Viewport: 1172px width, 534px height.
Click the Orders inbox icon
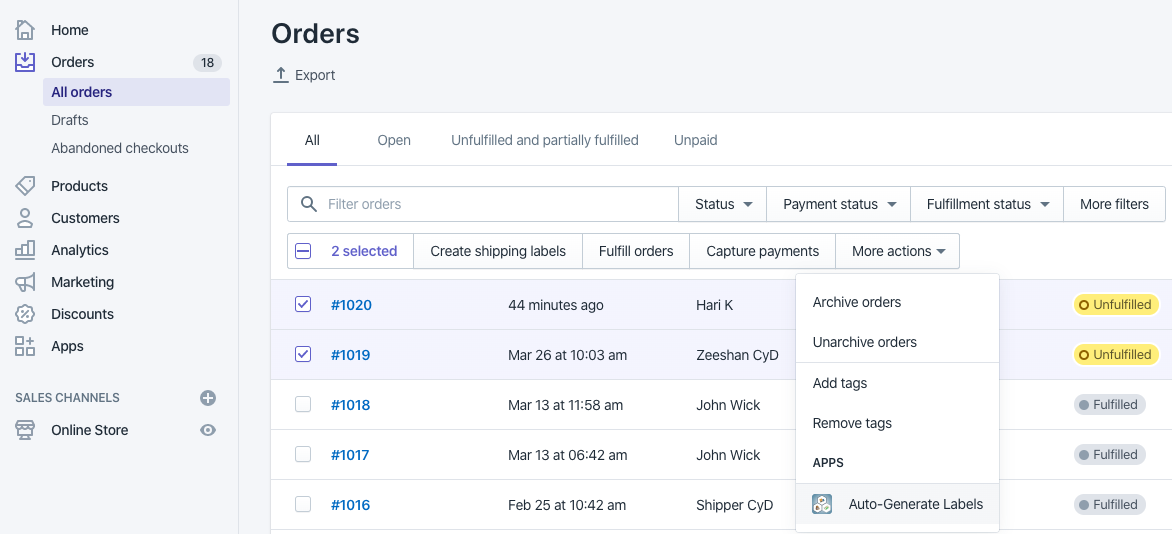point(25,62)
